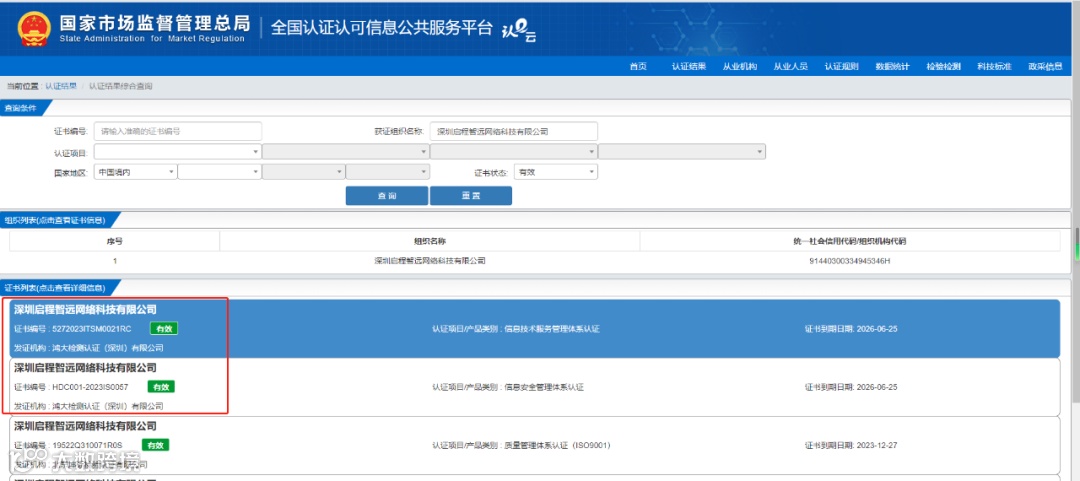Screen dimensions: 1080x481
Task: Open the third-level 国家地区 dropdown
Action: tap(304, 172)
